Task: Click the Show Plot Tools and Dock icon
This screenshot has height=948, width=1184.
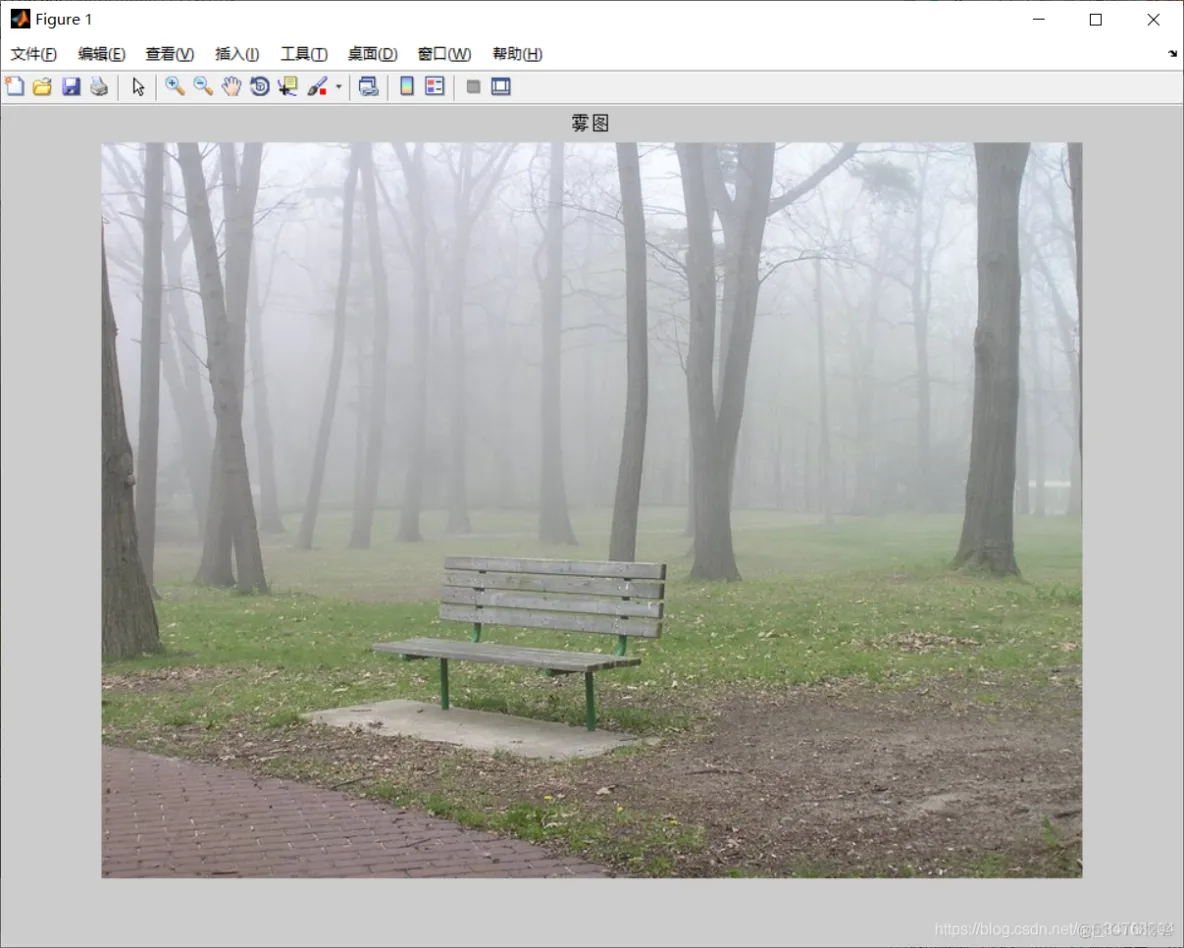Action: point(501,86)
